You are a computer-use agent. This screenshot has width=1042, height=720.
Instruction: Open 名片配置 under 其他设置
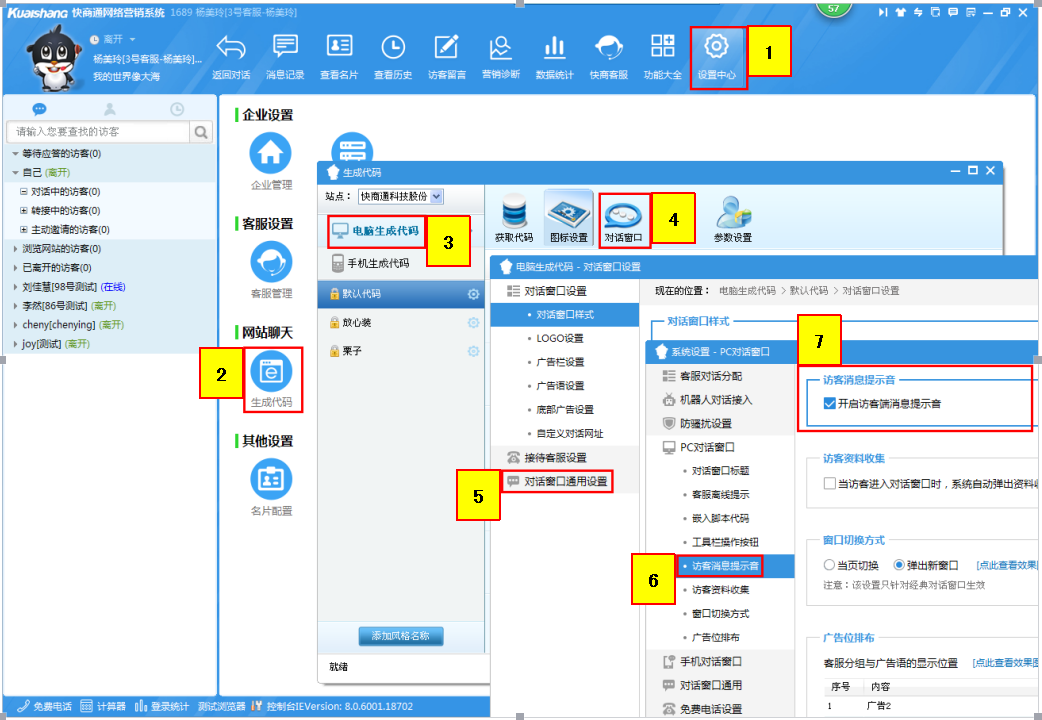pyautogui.click(x=271, y=481)
